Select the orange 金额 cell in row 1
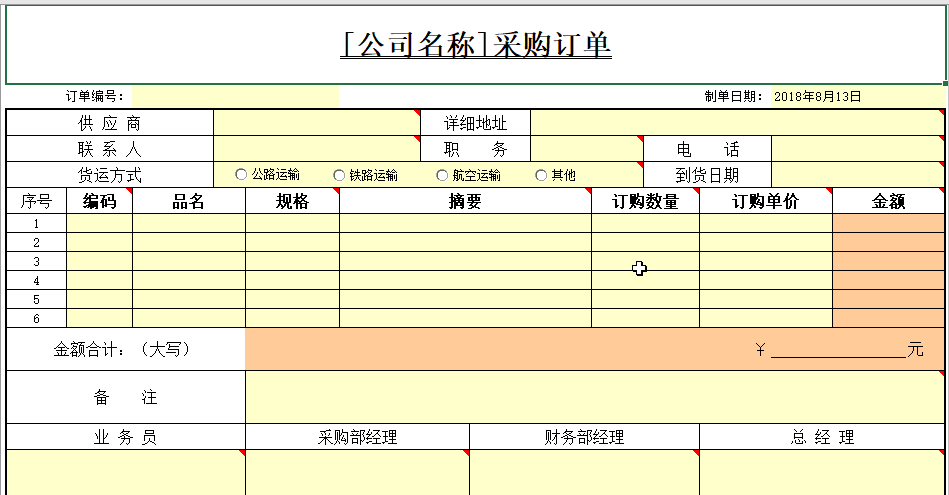Viewport: 949px width, 495px height. [x=888, y=223]
